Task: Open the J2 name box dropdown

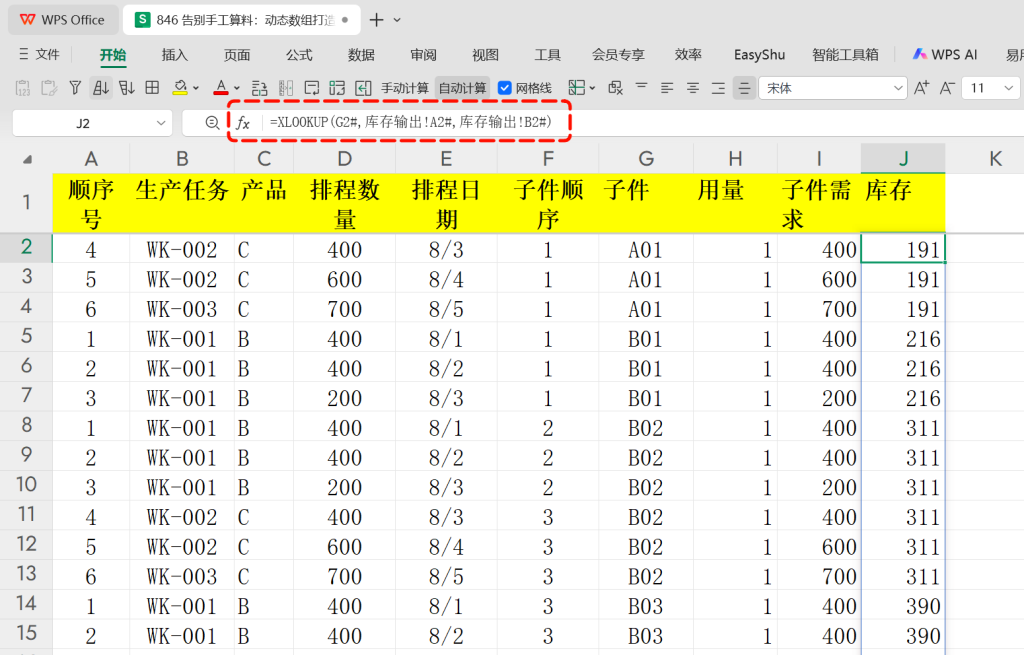Action: (161, 123)
